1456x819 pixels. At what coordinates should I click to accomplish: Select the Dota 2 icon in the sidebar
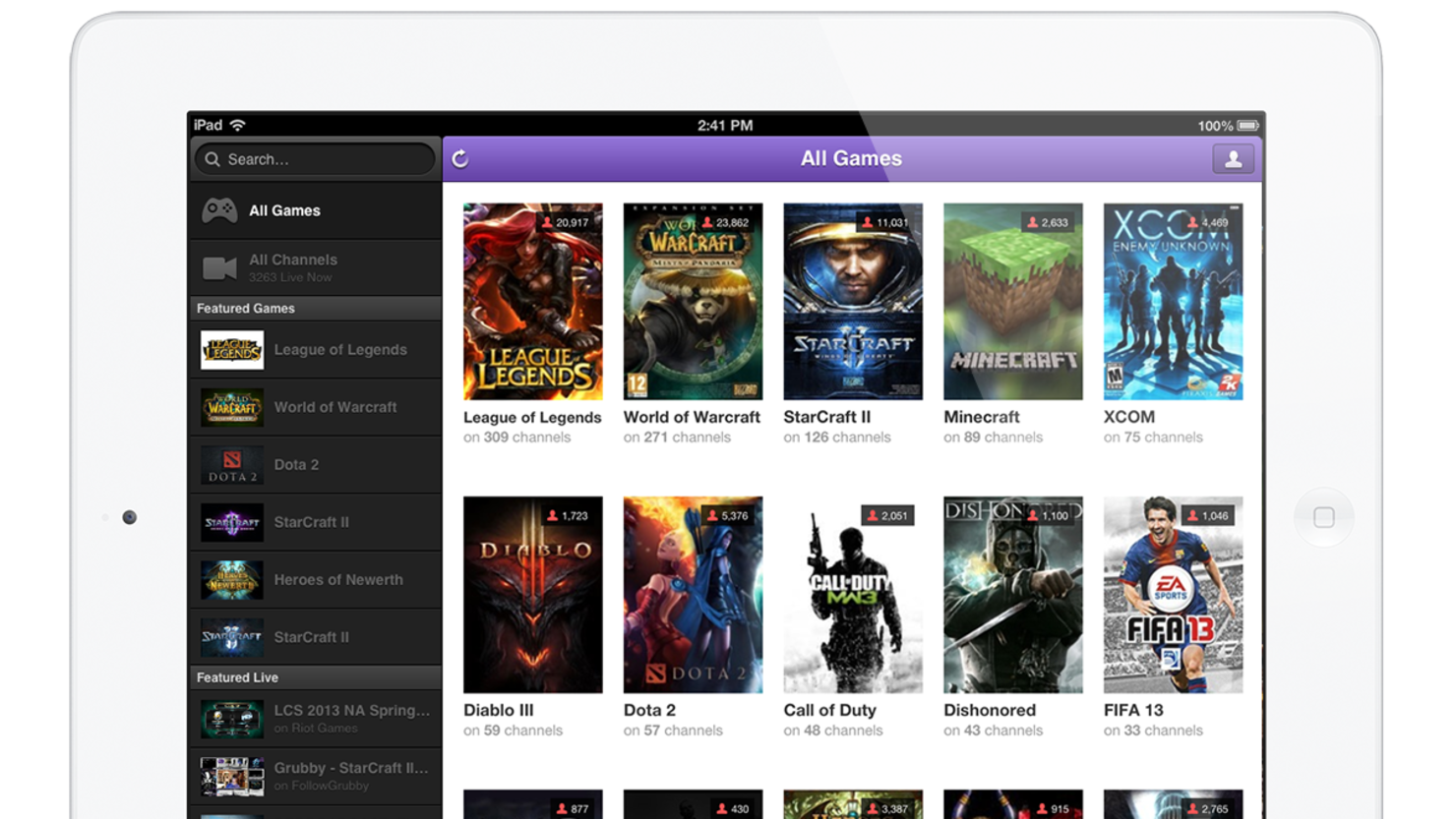pos(230,464)
